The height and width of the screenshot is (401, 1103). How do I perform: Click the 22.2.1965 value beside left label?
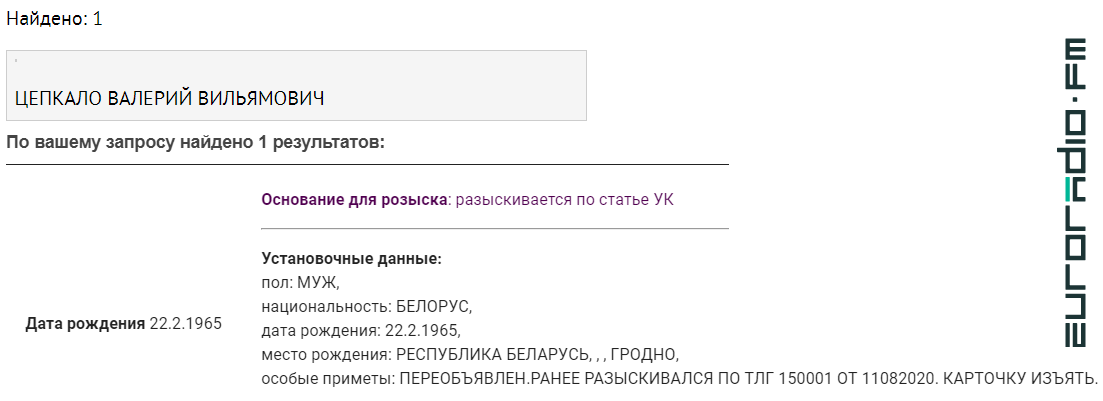[186, 324]
